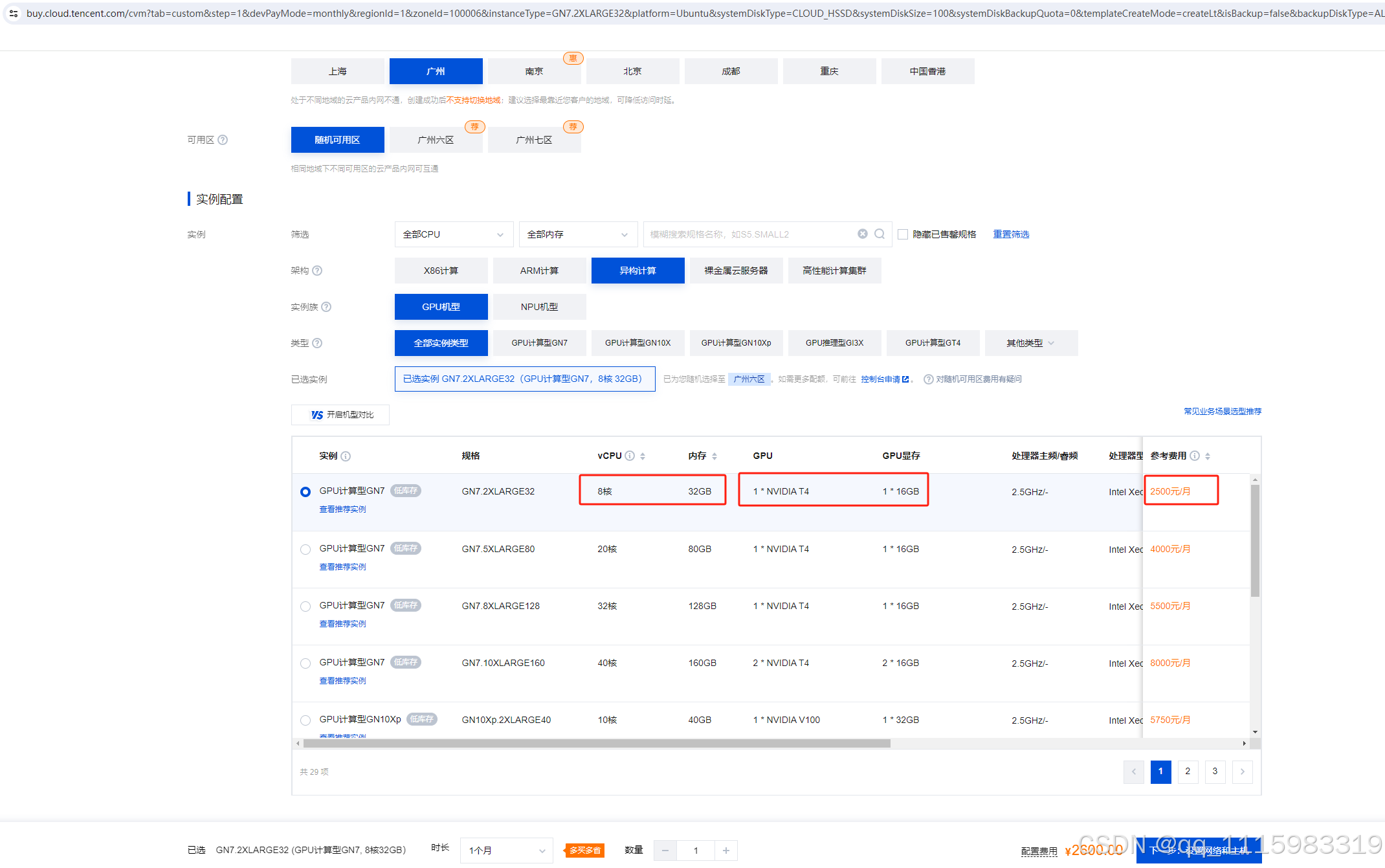Click the 重置筛选 link
Screen dimensions: 1385x868
click(1011, 234)
